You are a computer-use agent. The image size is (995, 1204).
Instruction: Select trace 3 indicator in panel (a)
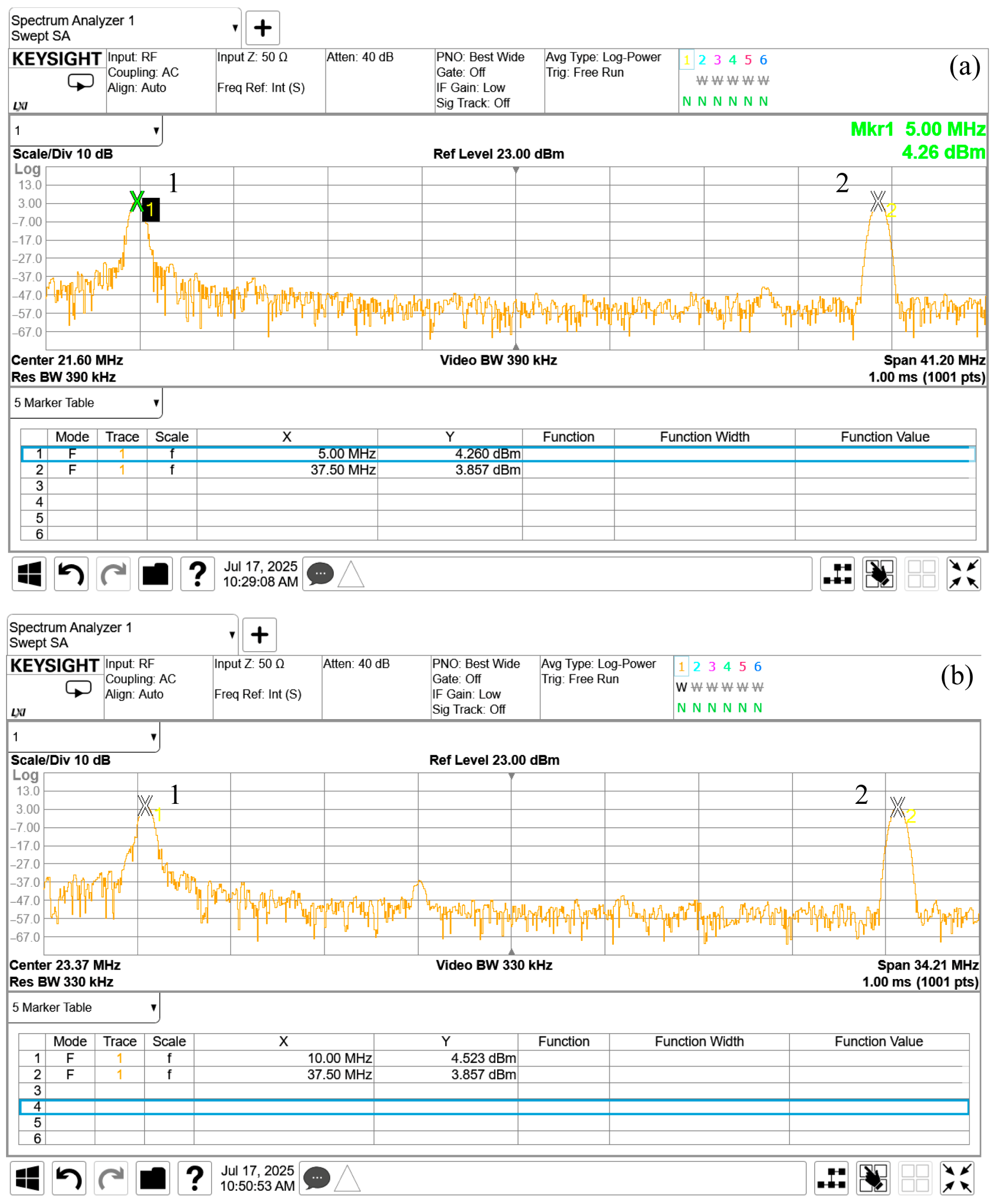(x=717, y=59)
